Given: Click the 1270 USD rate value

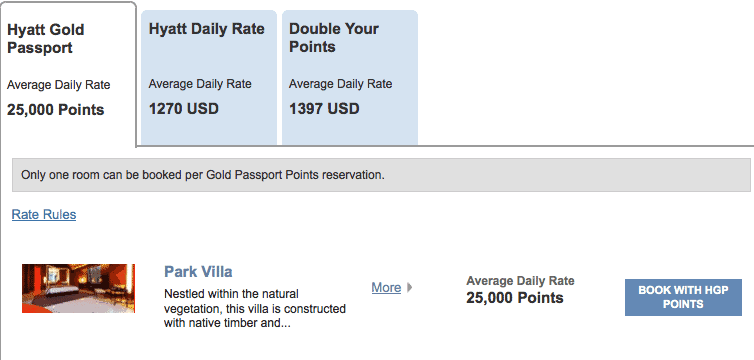Looking at the screenshot, I should coord(184,109).
